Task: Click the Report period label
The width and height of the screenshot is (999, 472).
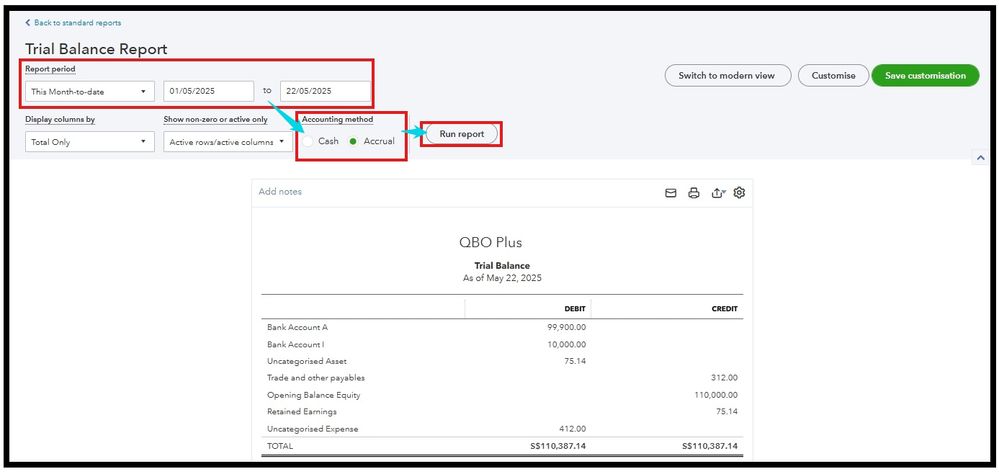Action: pyautogui.click(x=50, y=69)
